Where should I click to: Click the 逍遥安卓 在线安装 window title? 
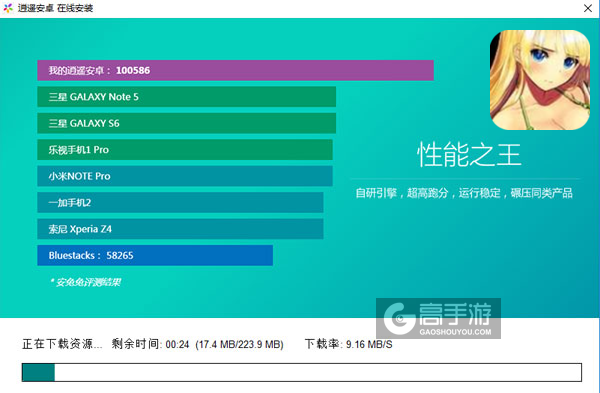[x=55, y=8]
